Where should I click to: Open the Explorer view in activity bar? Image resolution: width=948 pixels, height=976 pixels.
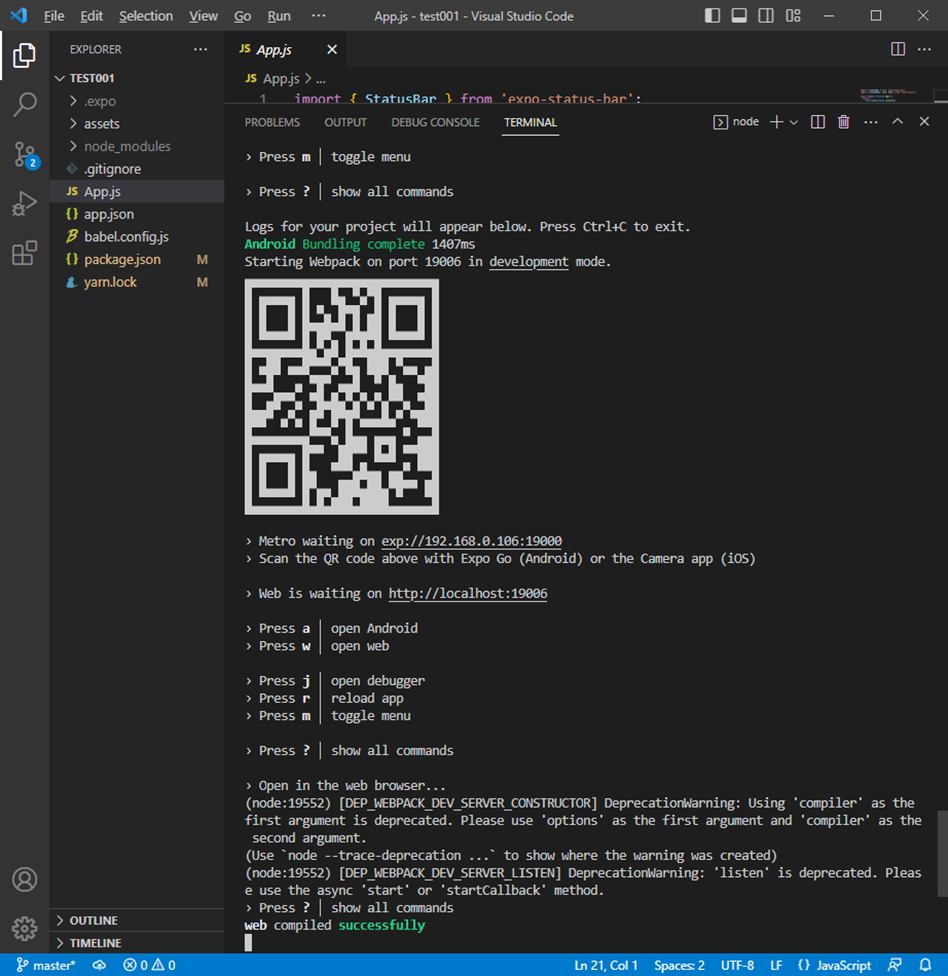tap(24, 55)
